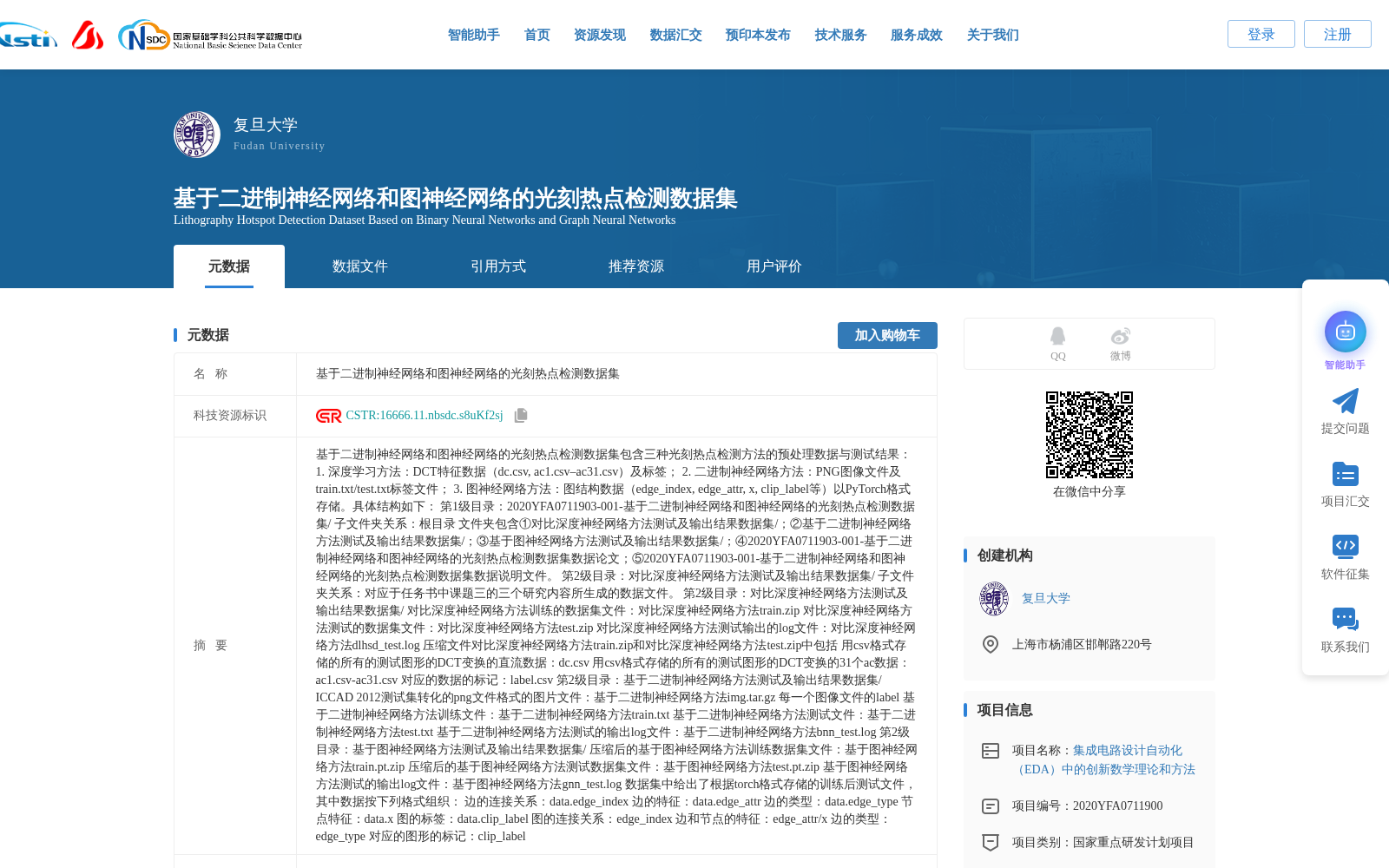Click 项目类别：国家重点研发计划项目 text

click(x=1103, y=843)
